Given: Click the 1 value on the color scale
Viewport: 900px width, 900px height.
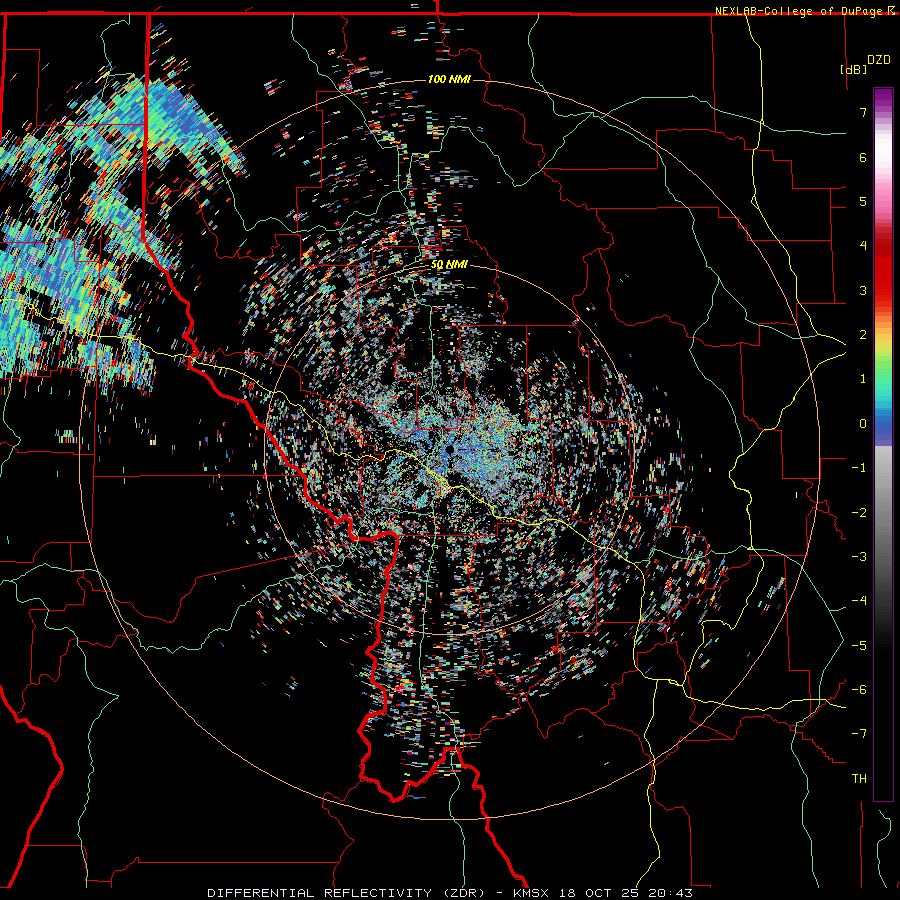Looking at the screenshot, I should click(863, 379).
